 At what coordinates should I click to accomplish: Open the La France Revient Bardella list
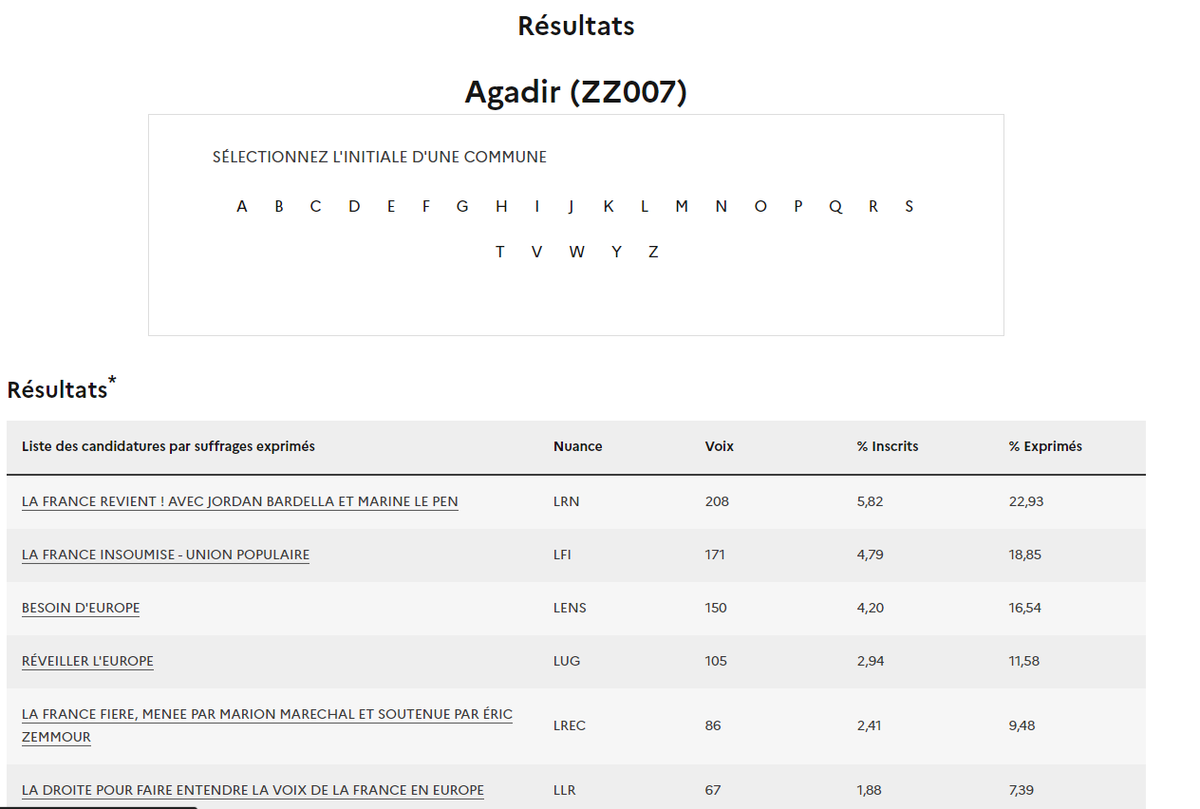point(240,502)
